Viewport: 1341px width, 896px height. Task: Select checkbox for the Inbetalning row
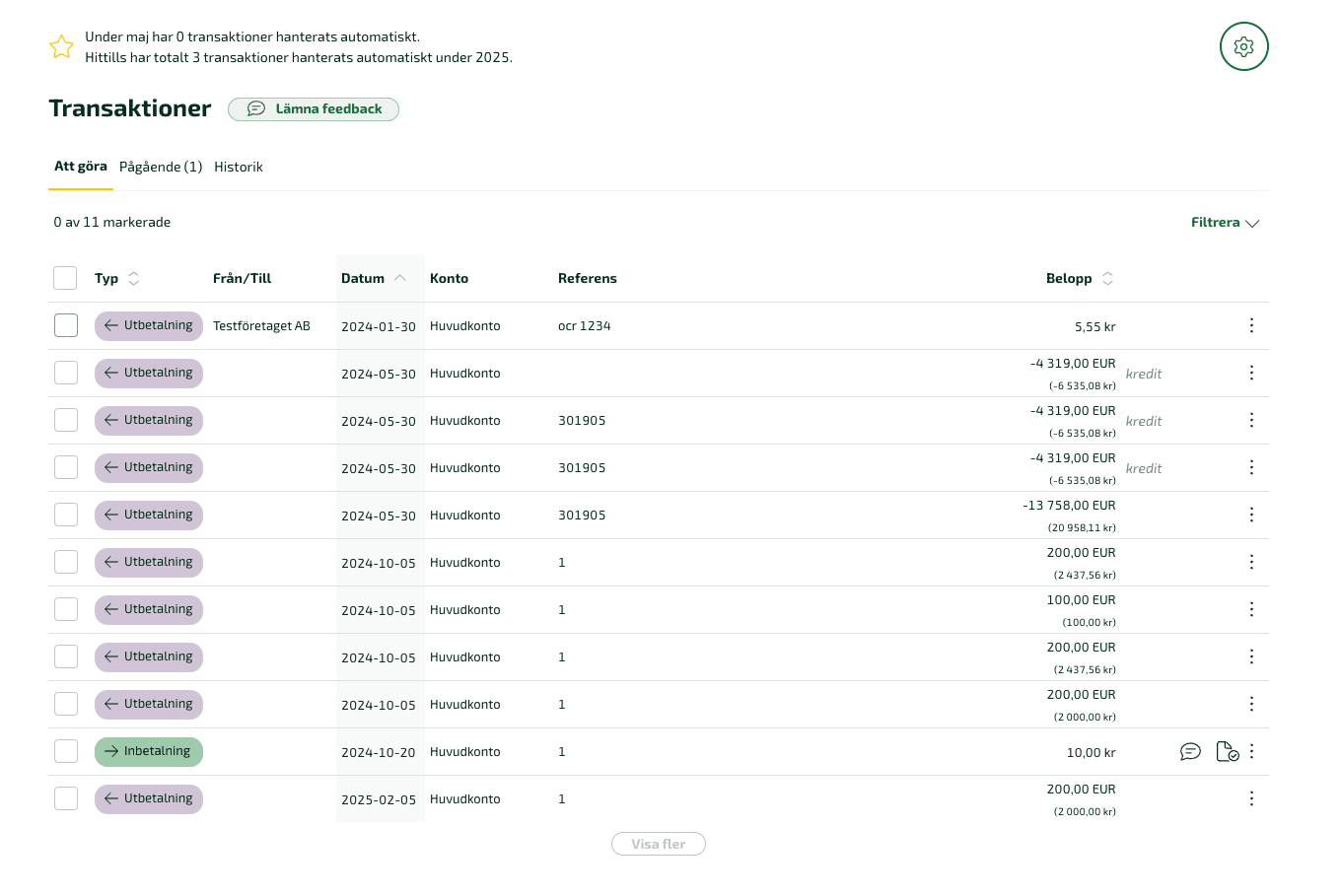66,751
